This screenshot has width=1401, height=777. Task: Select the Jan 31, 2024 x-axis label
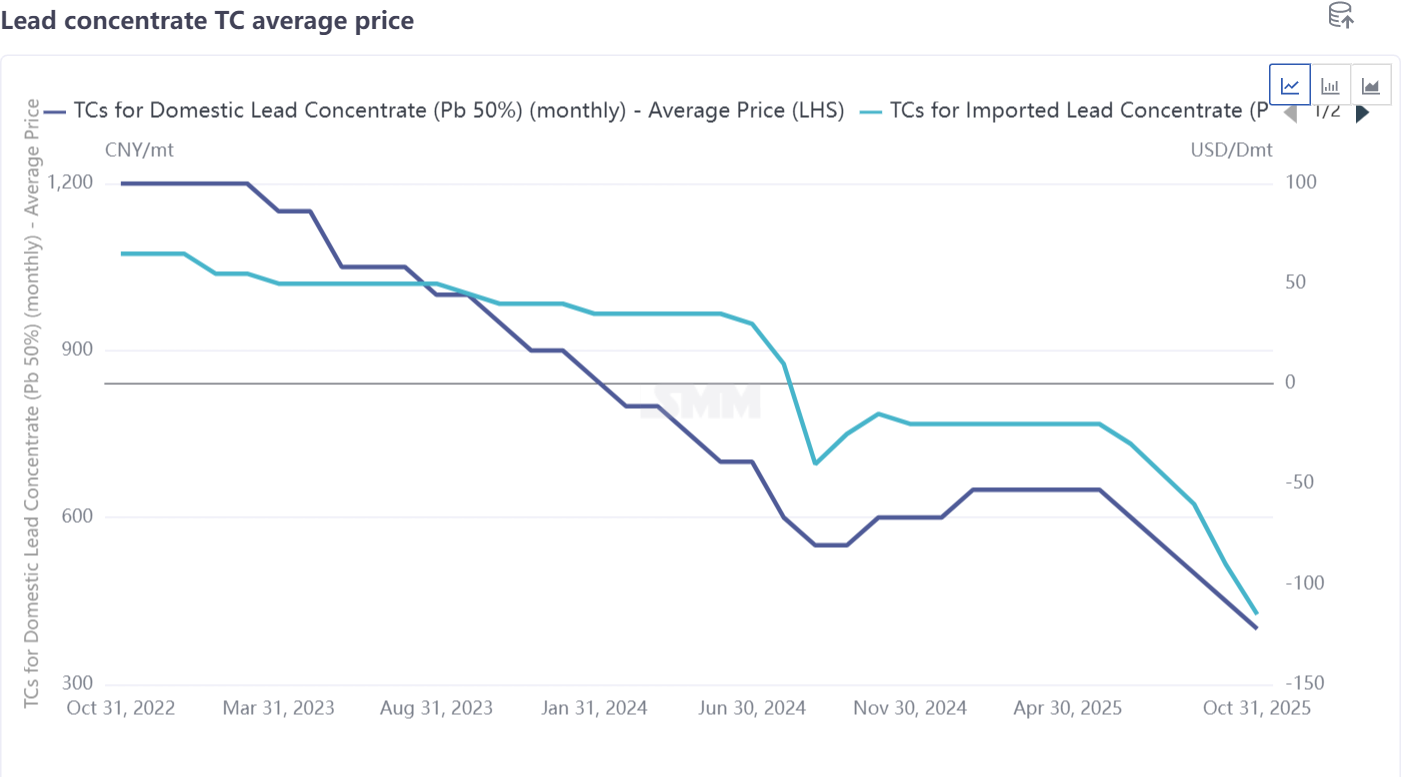coord(592,708)
